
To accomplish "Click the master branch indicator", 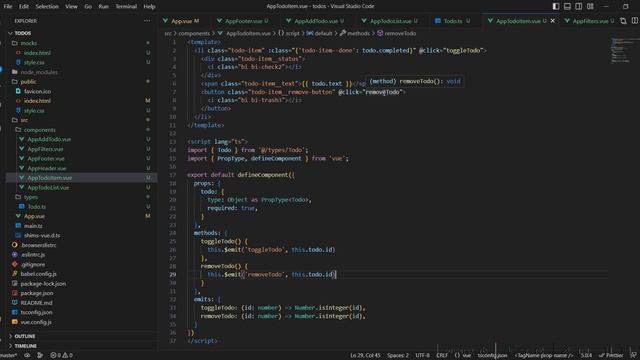I will click(9, 356).
